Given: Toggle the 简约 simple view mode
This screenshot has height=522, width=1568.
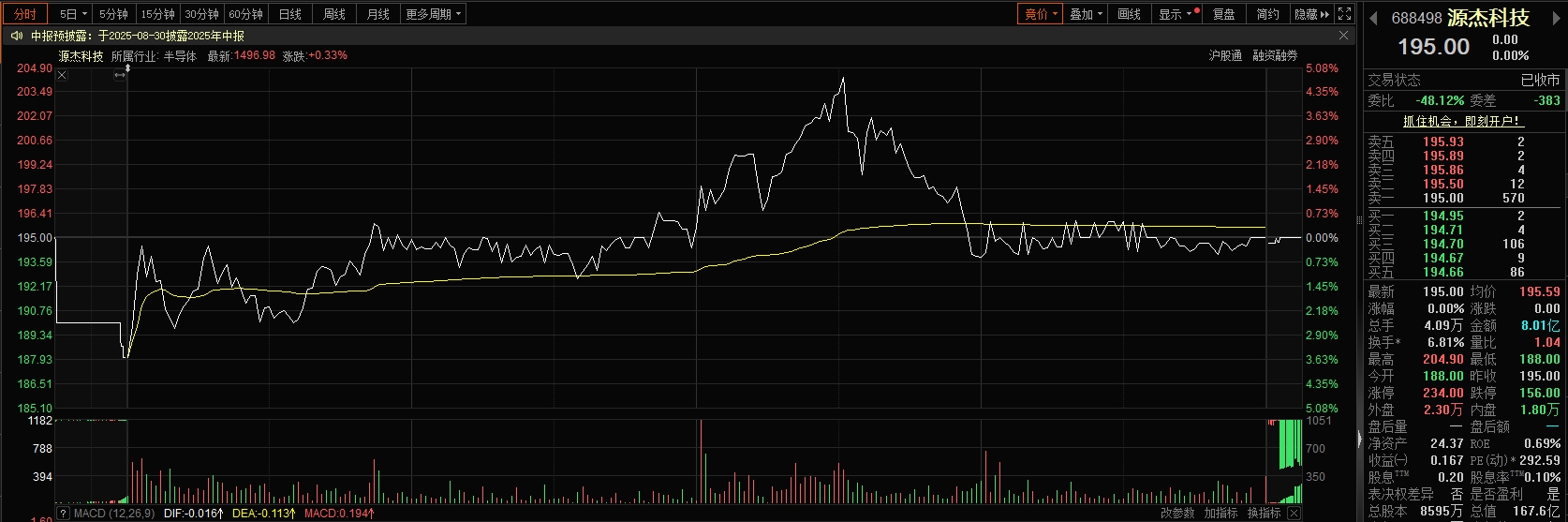Looking at the screenshot, I should [x=1267, y=14].
